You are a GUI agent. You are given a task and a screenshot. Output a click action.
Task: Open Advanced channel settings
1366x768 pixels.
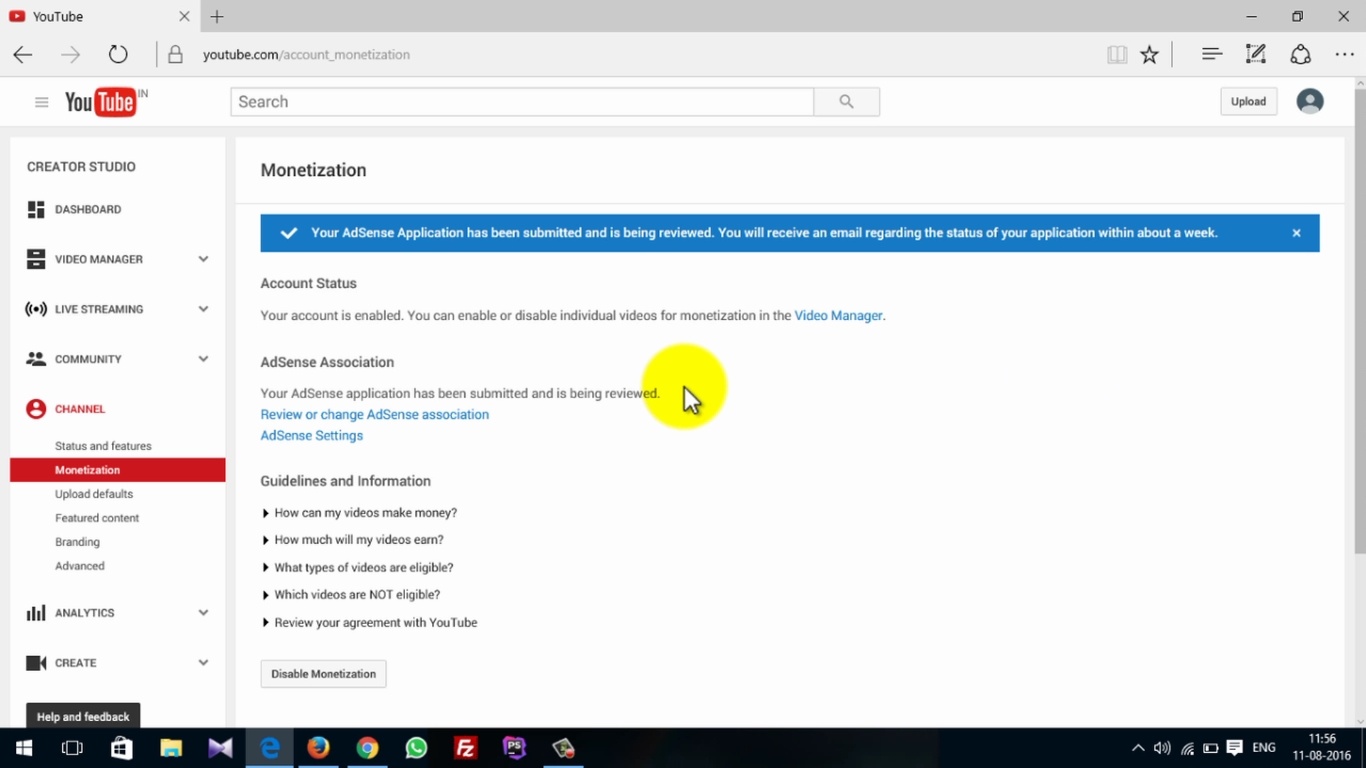(x=80, y=566)
